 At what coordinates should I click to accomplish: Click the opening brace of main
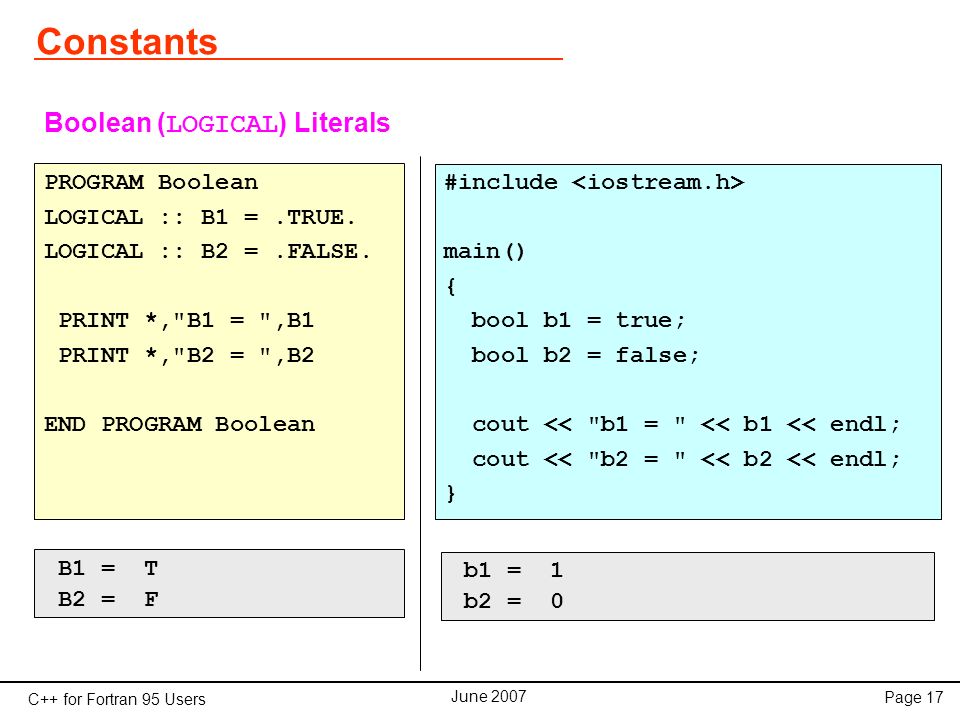click(x=451, y=286)
